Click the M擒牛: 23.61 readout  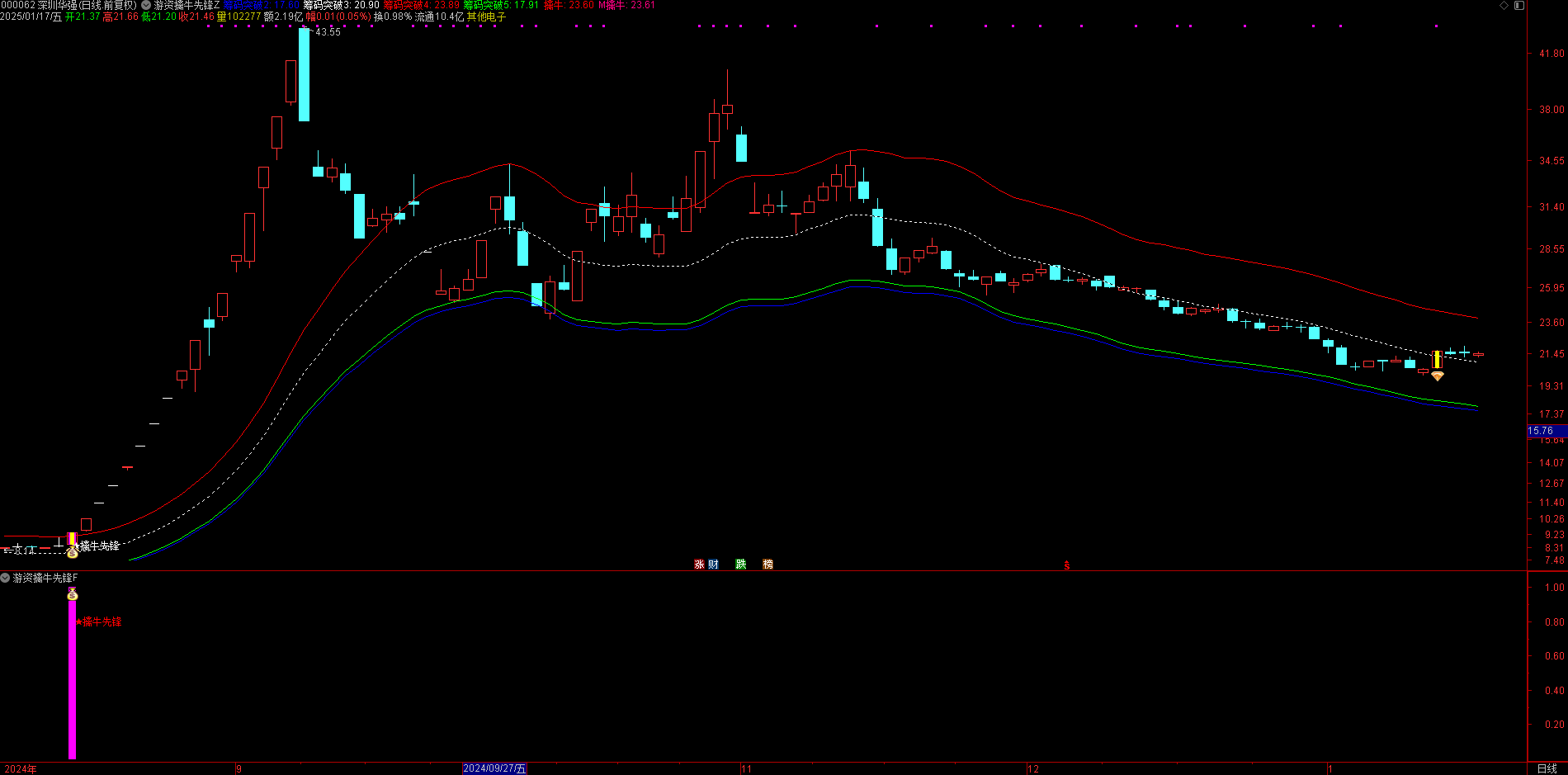(626, 5)
